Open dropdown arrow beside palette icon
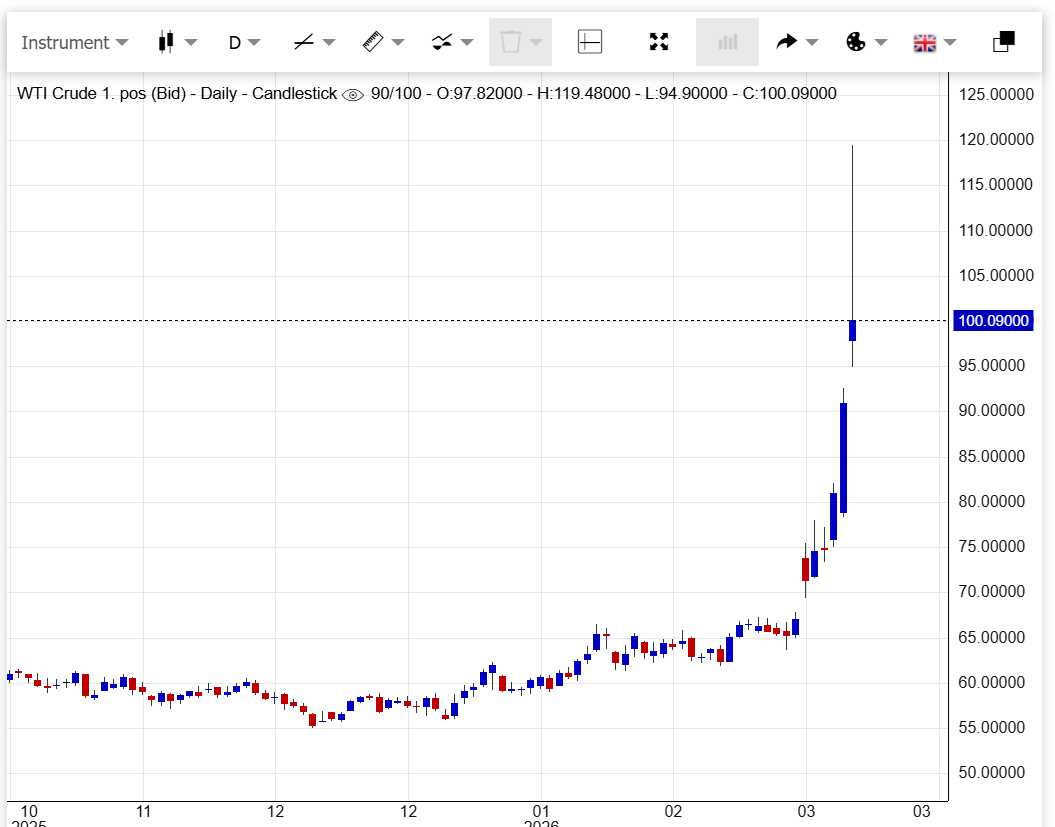 click(881, 42)
